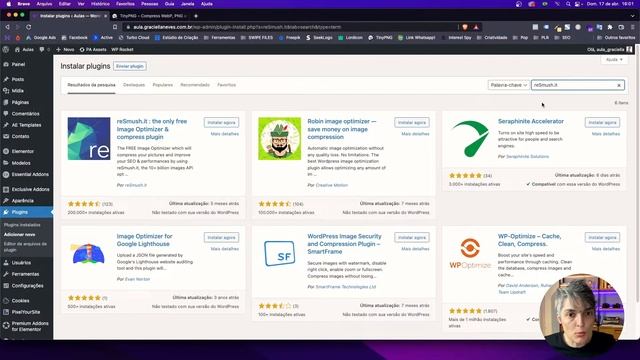Open the WP Rocket admin bar link
The width and height of the screenshot is (640, 360).
point(122,49)
